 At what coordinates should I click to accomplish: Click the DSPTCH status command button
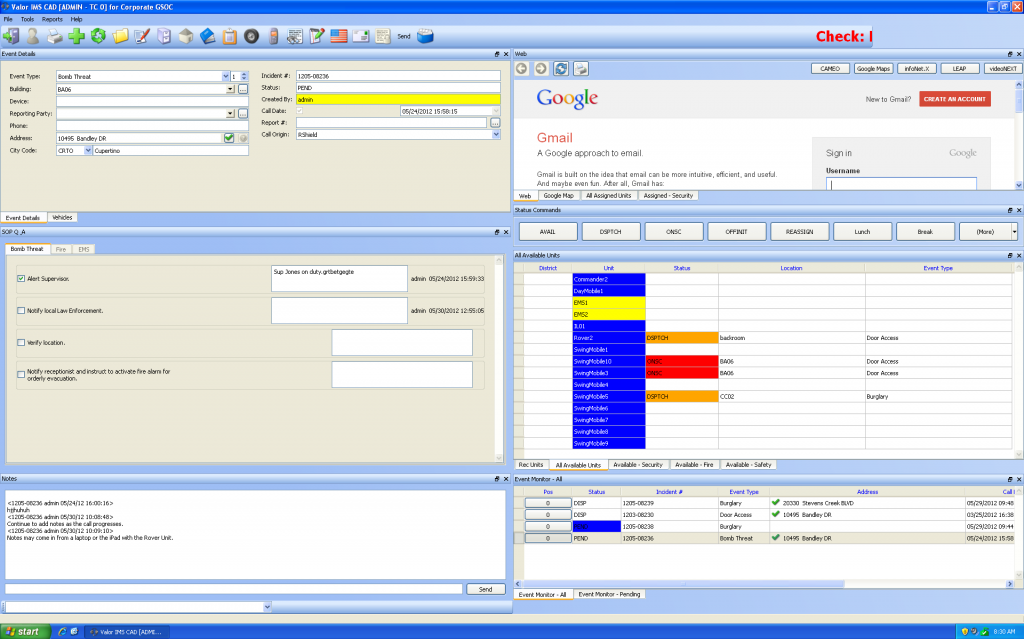pyautogui.click(x=611, y=231)
